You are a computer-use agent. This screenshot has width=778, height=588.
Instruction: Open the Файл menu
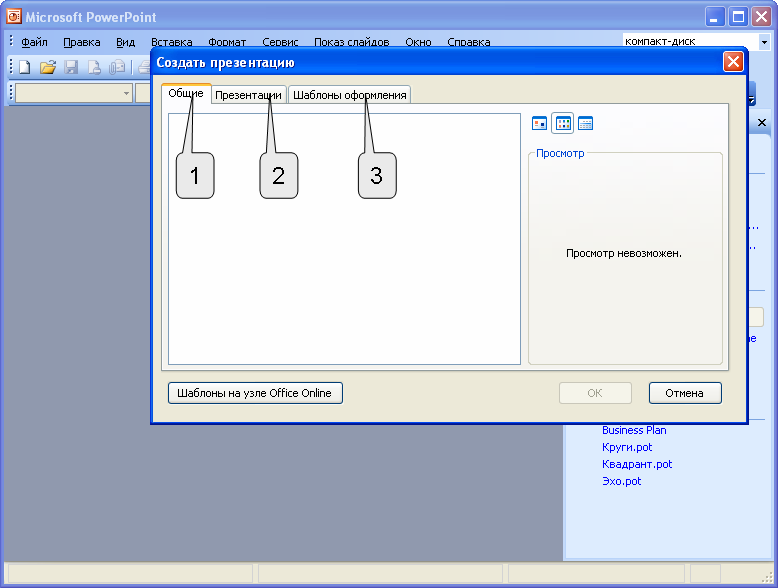pos(34,42)
